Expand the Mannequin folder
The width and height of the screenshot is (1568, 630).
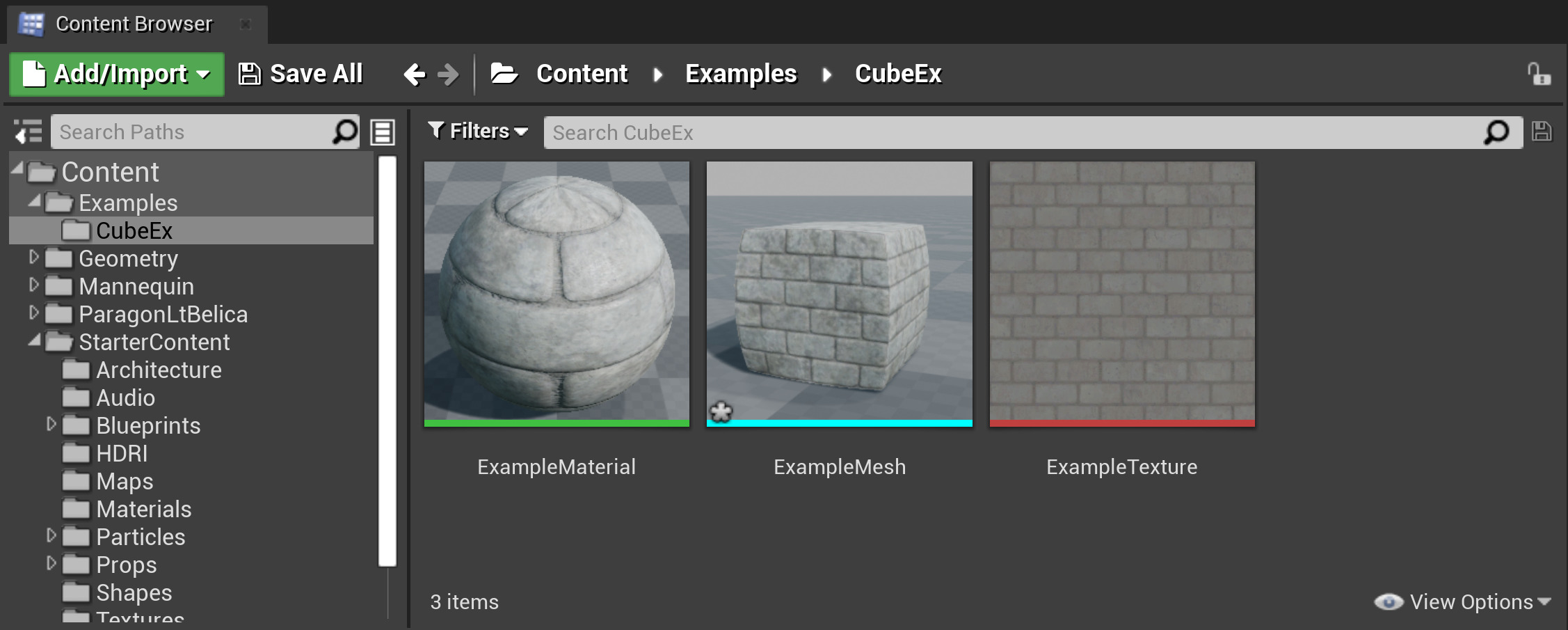[x=34, y=285]
